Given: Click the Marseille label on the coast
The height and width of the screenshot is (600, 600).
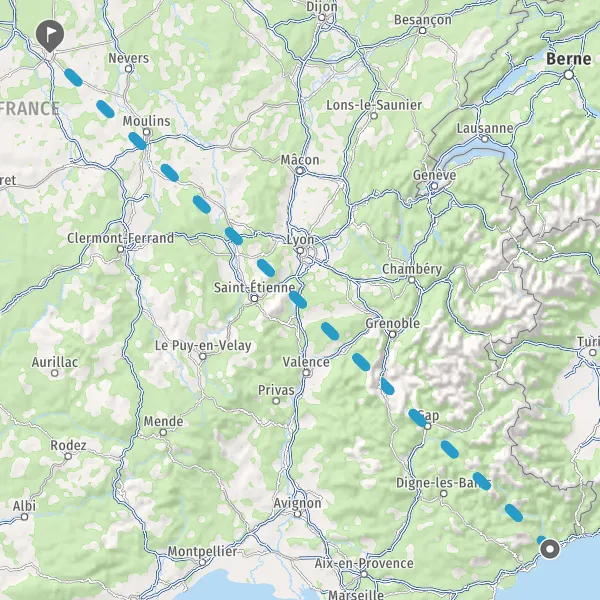Looking at the screenshot, I should pyautogui.click(x=356, y=594).
